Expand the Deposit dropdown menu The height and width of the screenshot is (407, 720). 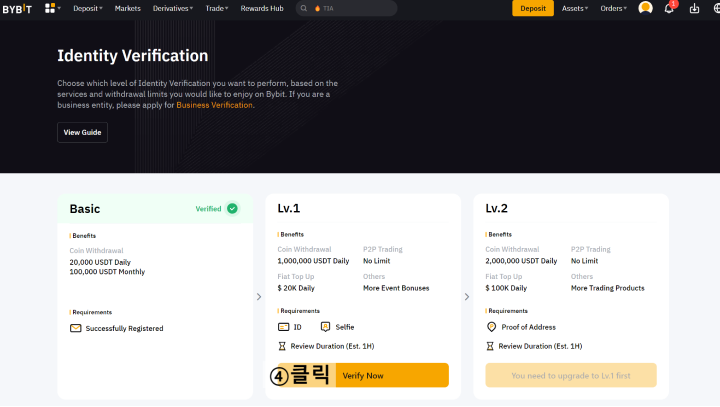tap(88, 8)
